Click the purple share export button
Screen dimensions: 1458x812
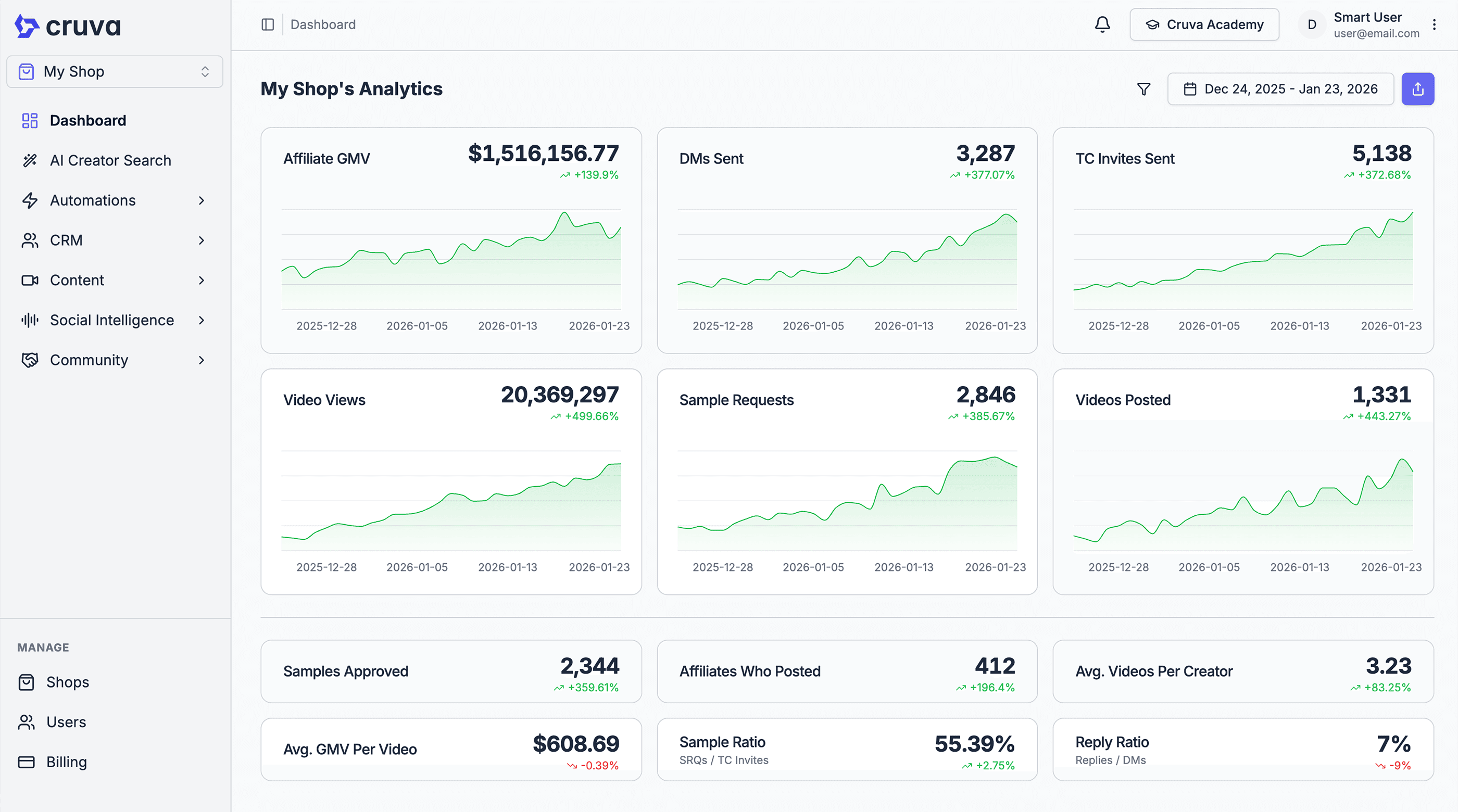point(1417,89)
